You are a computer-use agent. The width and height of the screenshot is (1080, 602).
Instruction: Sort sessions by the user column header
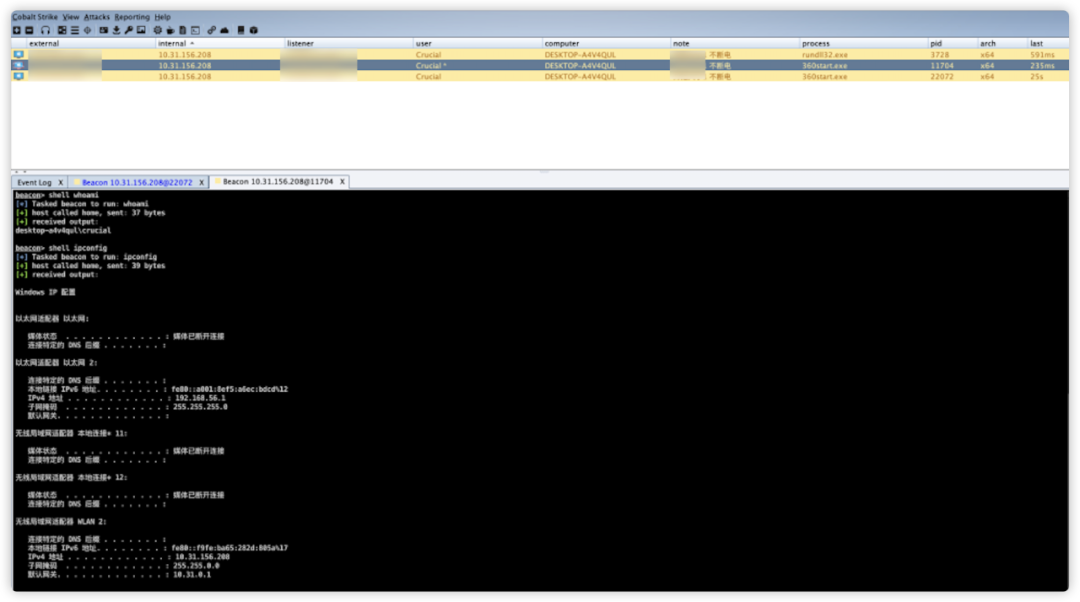click(477, 43)
